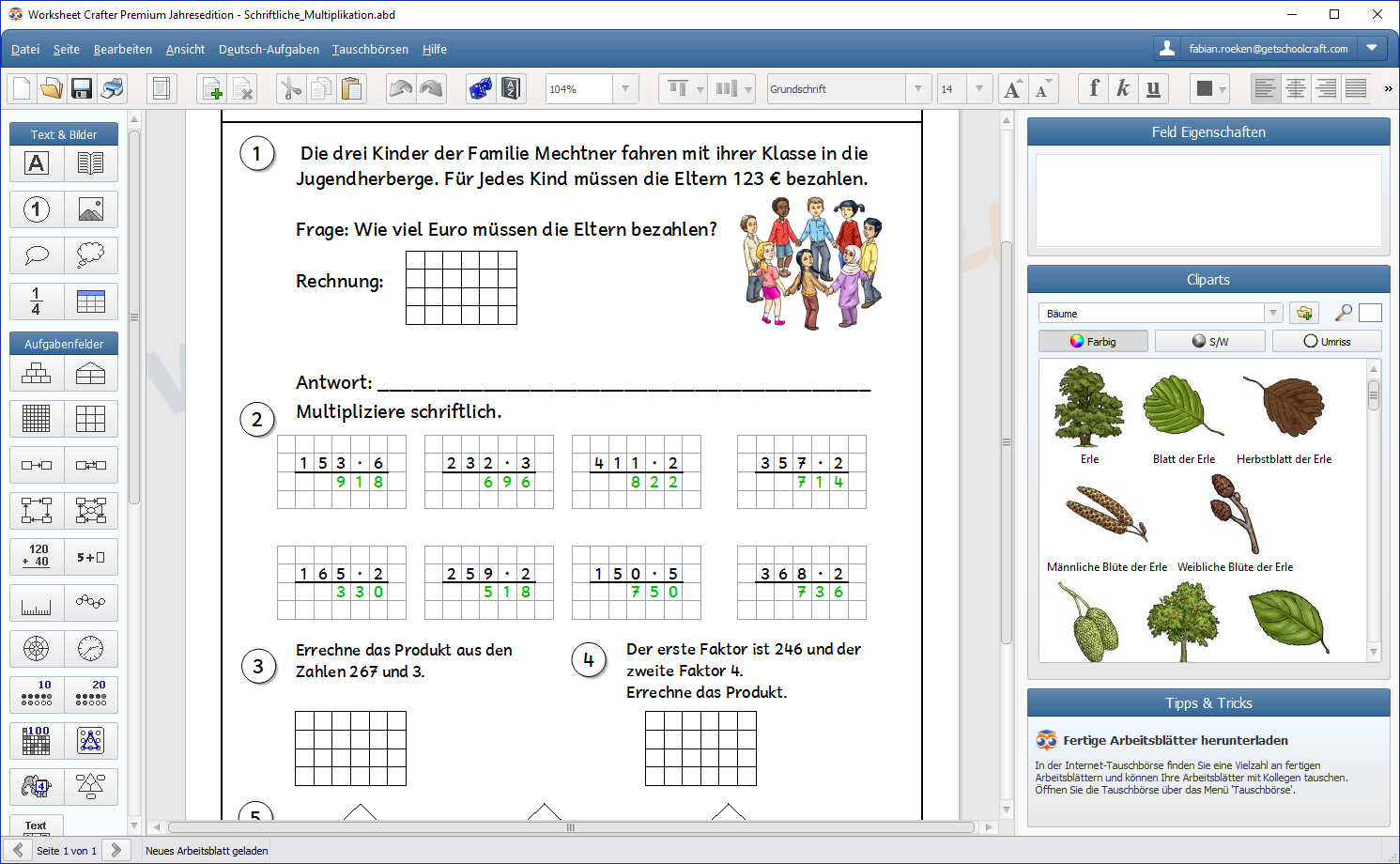
Task: Insert a text field with A icon
Action: 37,163
